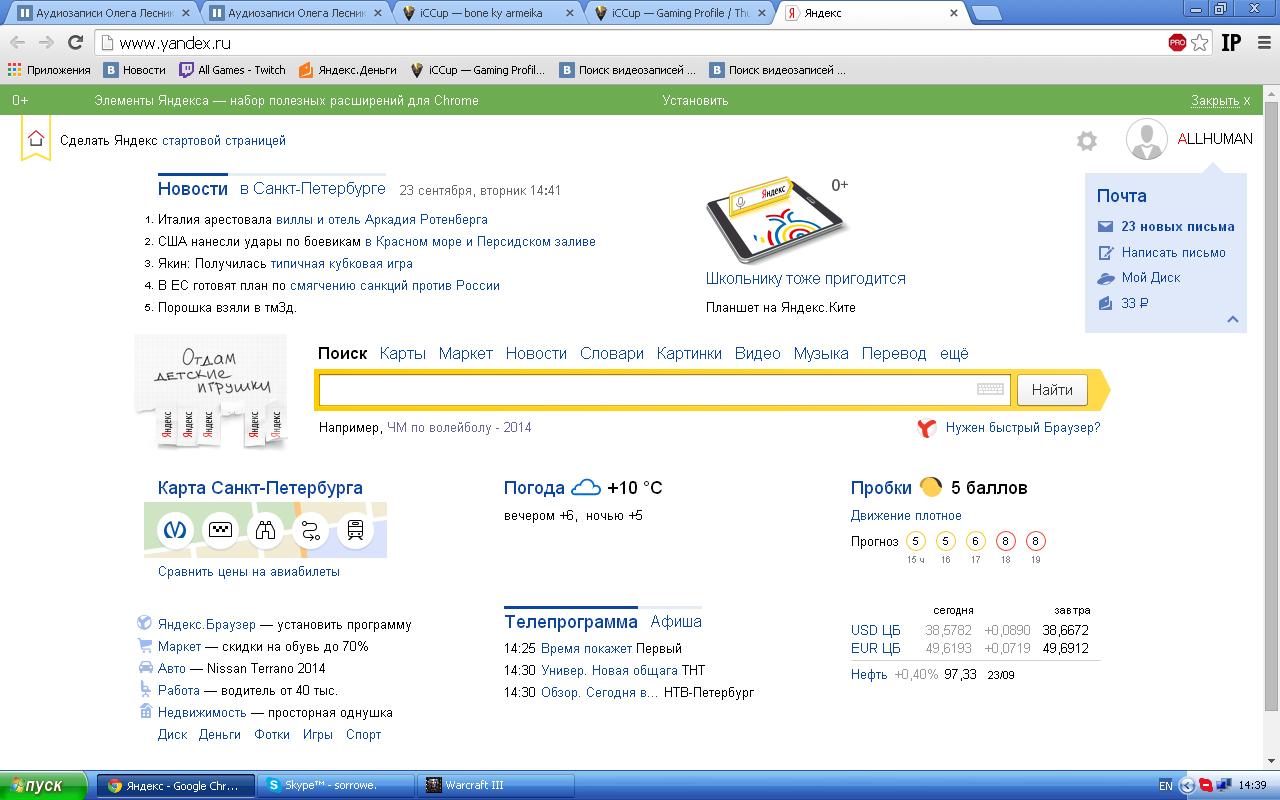The height and width of the screenshot is (800, 1280).
Task: Open Яндекс.Деньги bookmark
Action: [348, 70]
